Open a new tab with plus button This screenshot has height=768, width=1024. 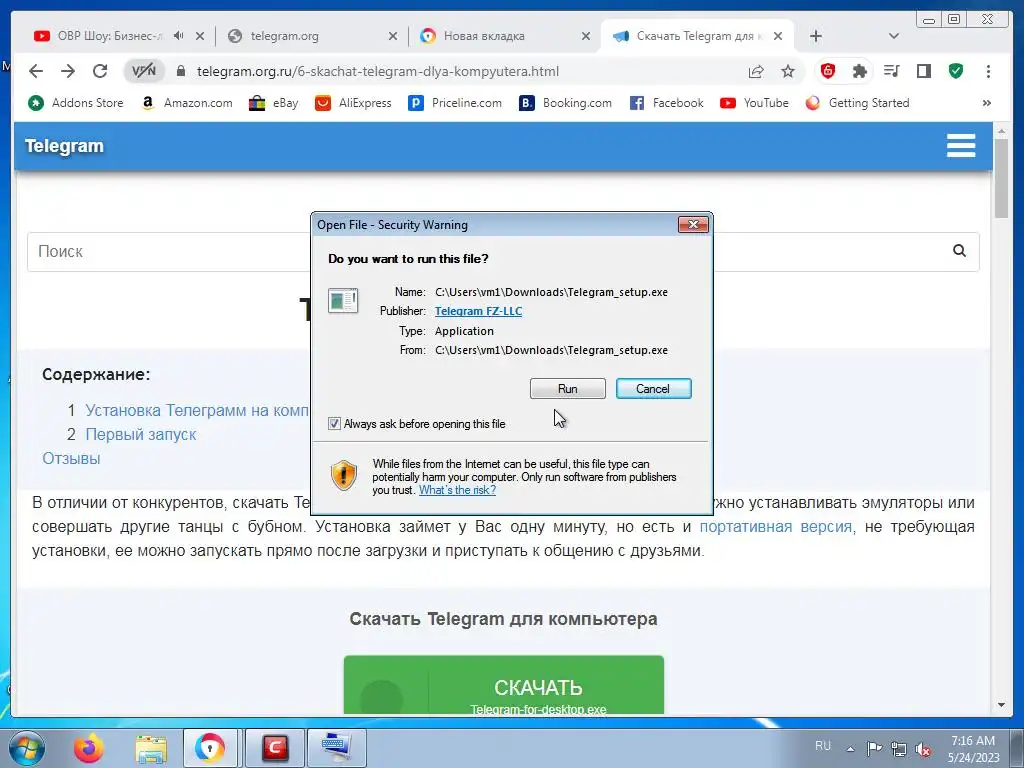816,36
